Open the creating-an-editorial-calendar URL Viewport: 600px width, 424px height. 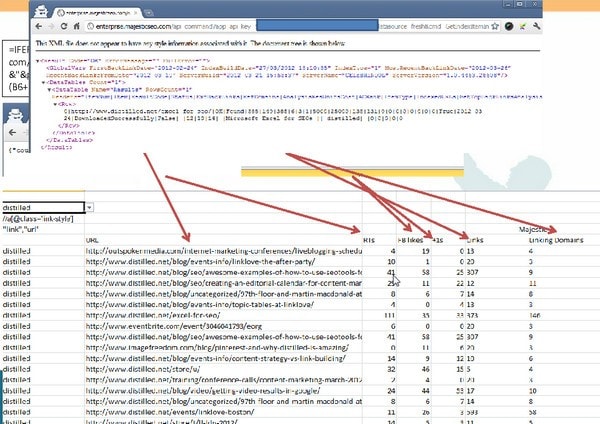(x=223, y=283)
